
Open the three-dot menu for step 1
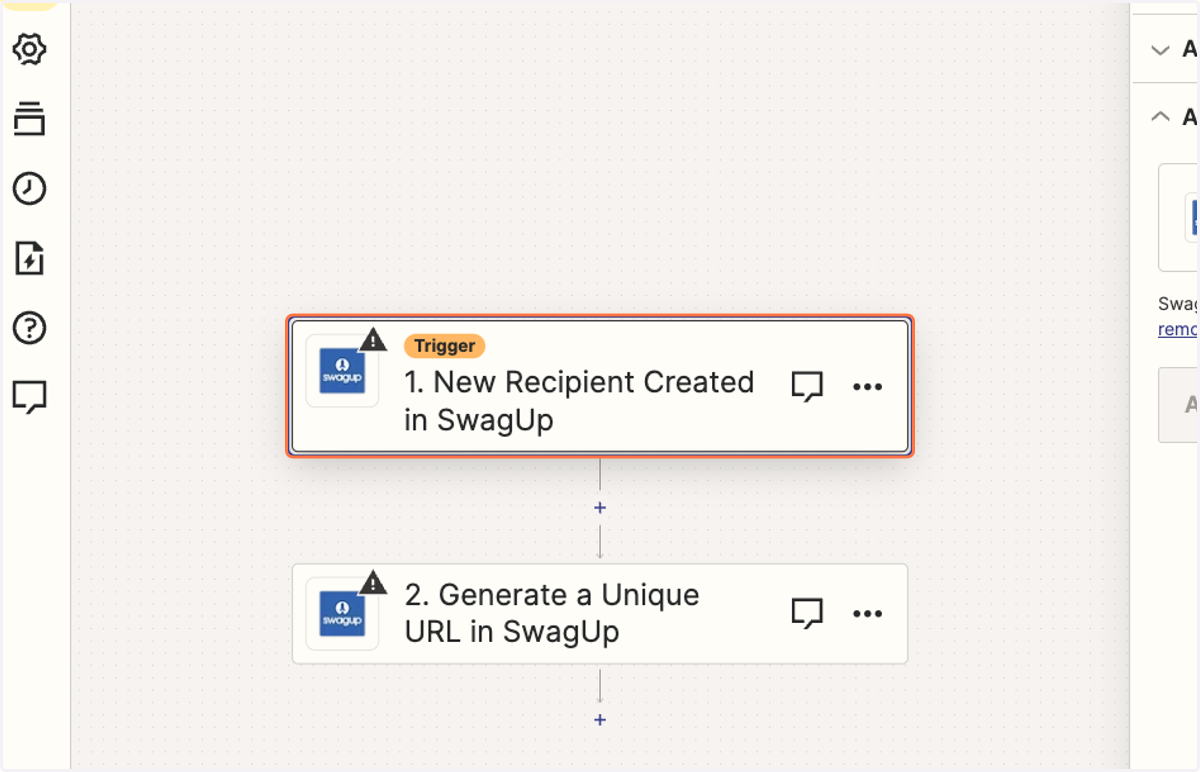(867, 387)
